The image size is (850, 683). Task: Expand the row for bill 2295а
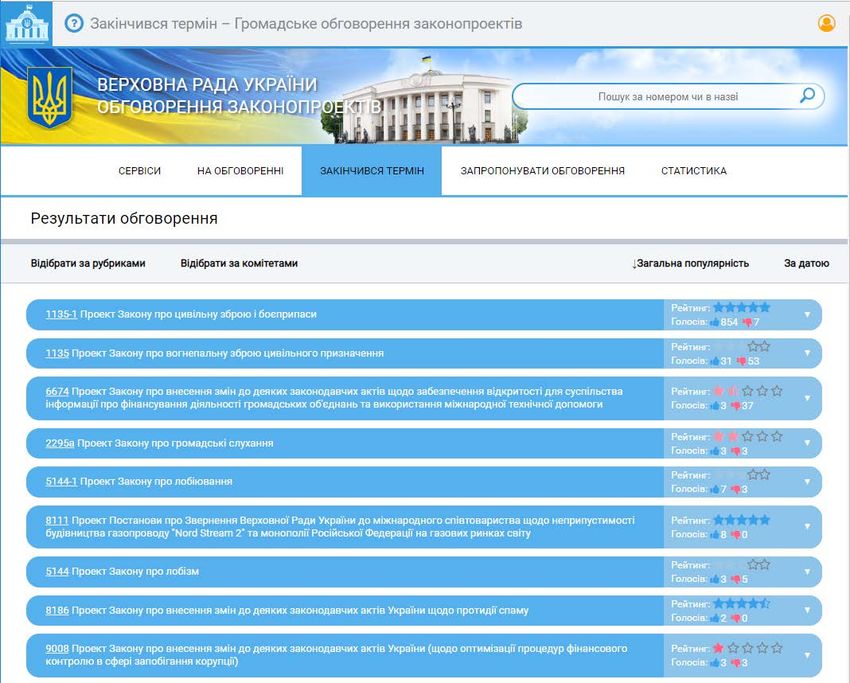[x=807, y=443]
